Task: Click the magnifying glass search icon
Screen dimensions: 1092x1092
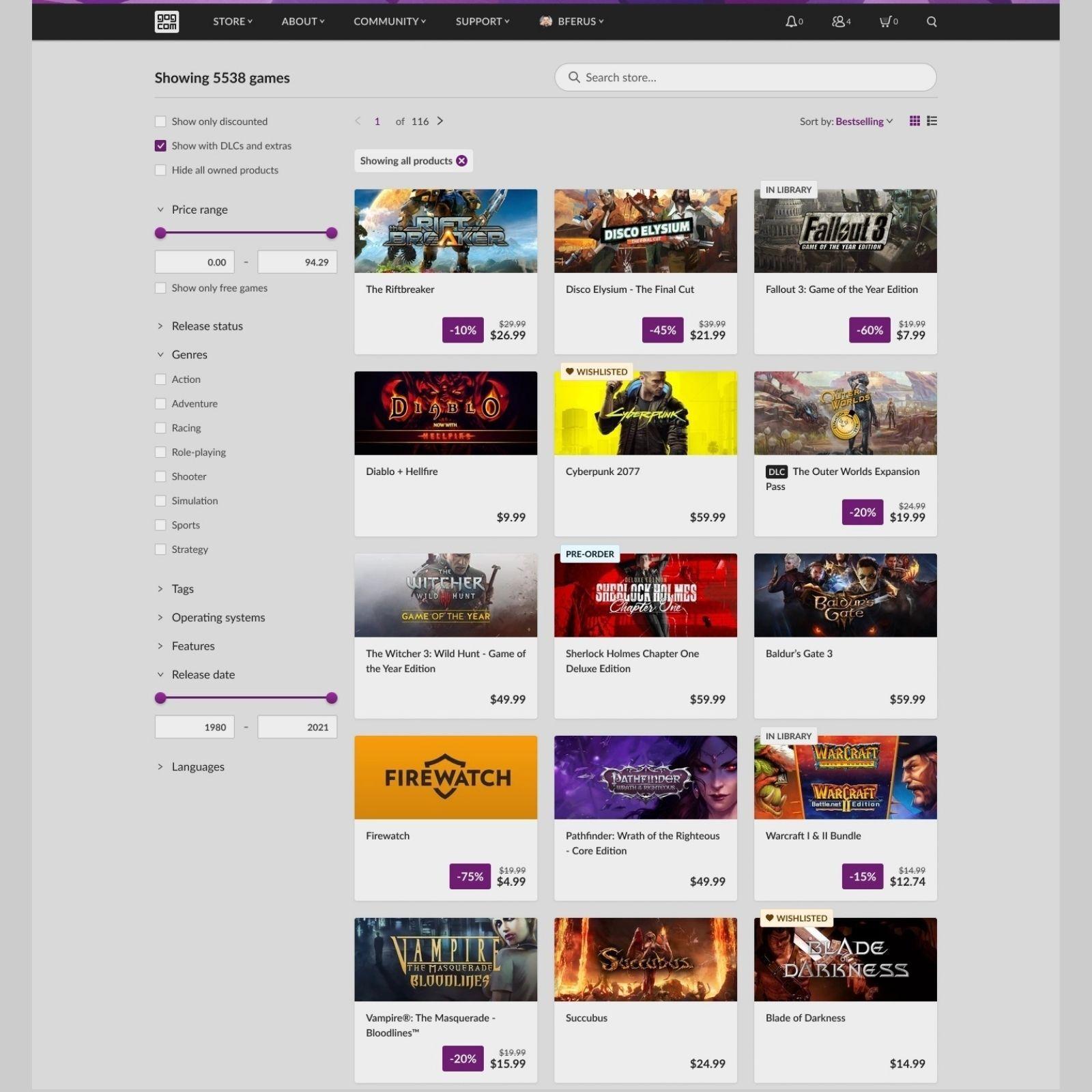Action: 931,21
